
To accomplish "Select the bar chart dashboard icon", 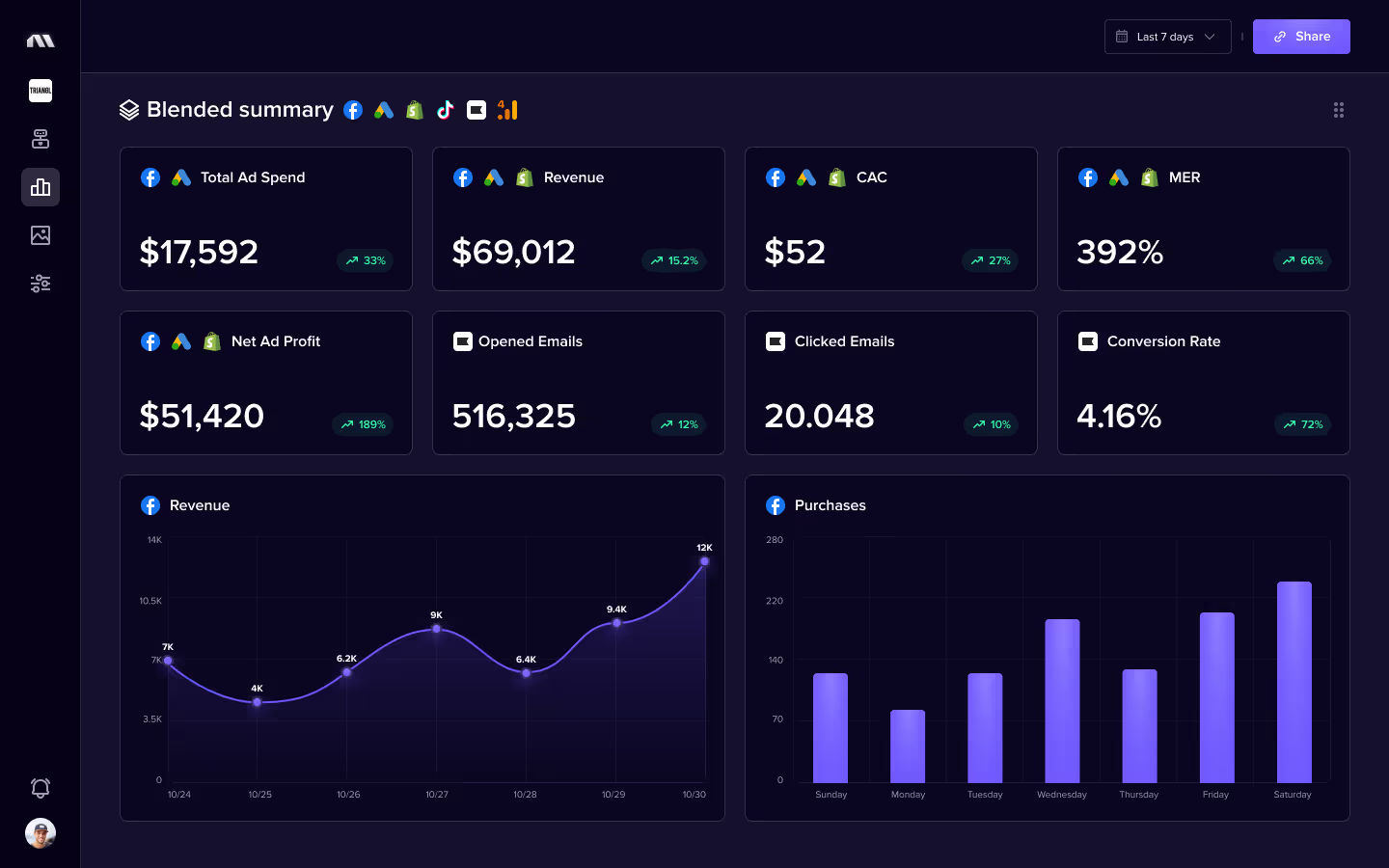I will pos(41,187).
